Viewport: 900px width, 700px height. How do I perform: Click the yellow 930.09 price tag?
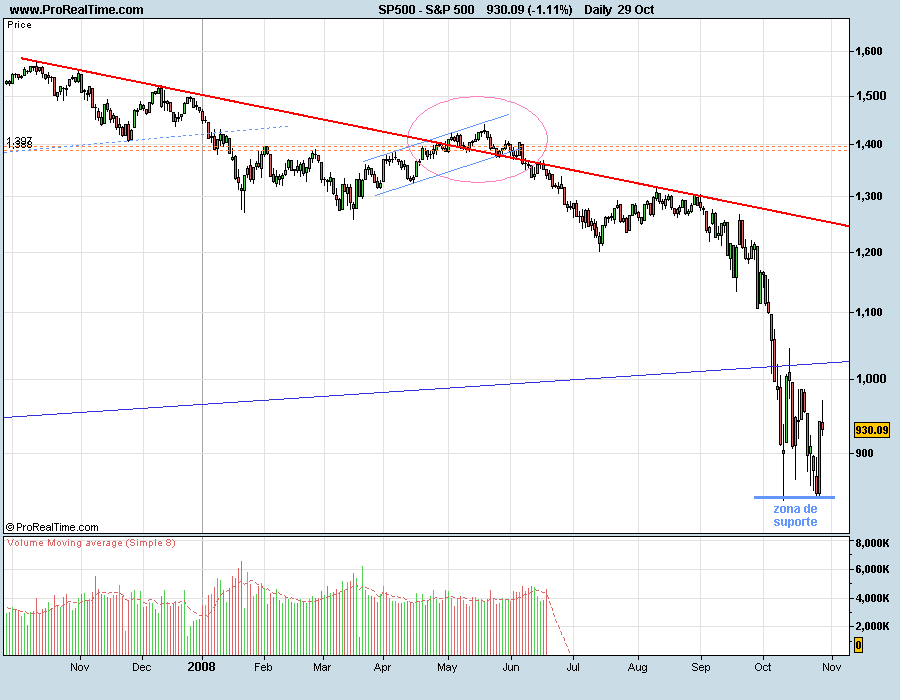point(871,430)
